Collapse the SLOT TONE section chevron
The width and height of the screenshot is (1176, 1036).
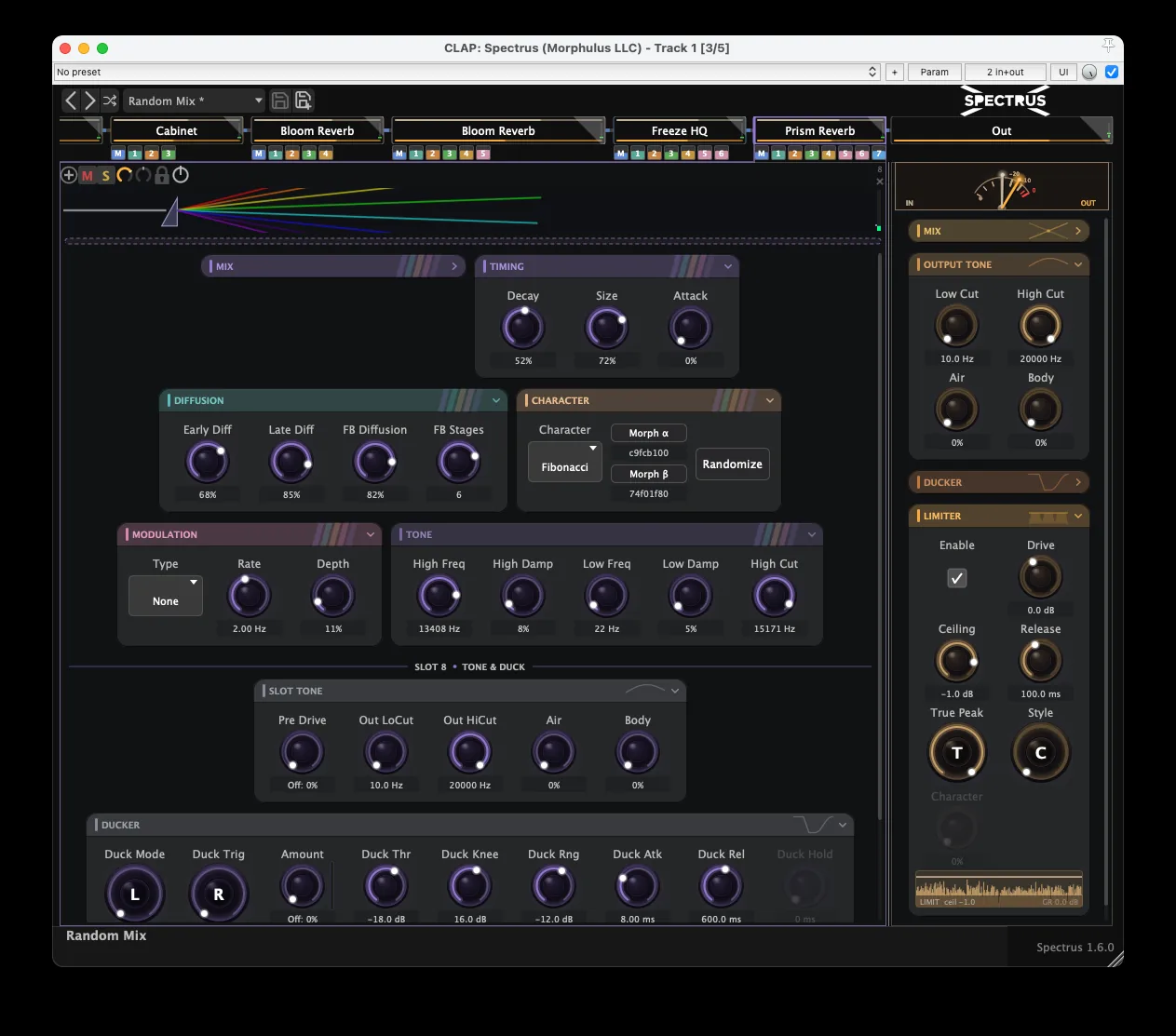675,691
